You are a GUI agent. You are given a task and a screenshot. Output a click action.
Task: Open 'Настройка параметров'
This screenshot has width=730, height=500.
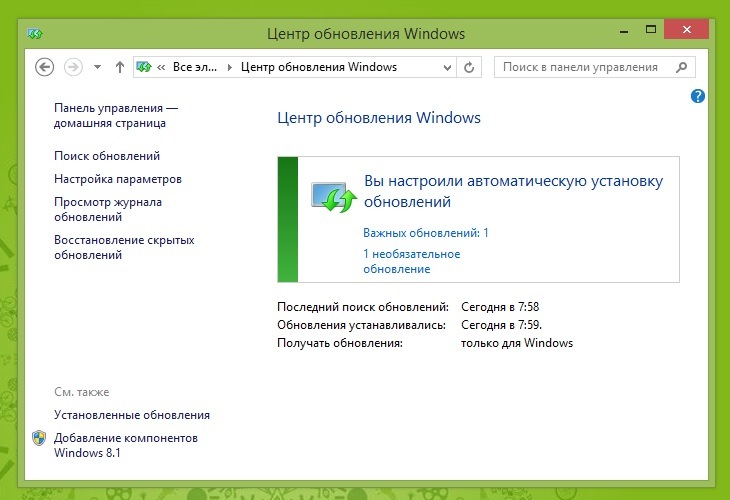pyautogui.click(x=118, y=179)
